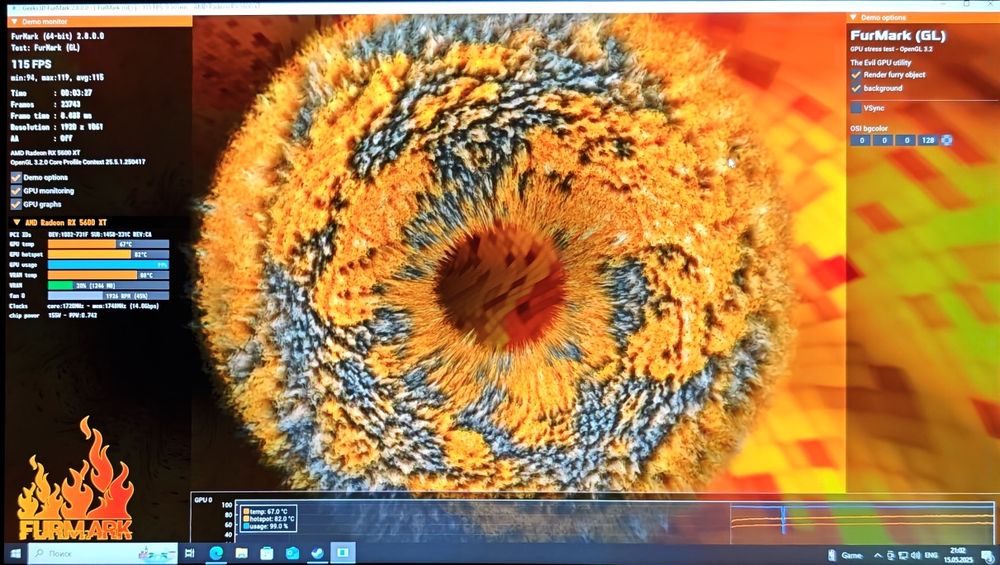Launch Microsoft Edge from taskbar
The height and width of the screenshot is (565, 1000).
[216, 553]
